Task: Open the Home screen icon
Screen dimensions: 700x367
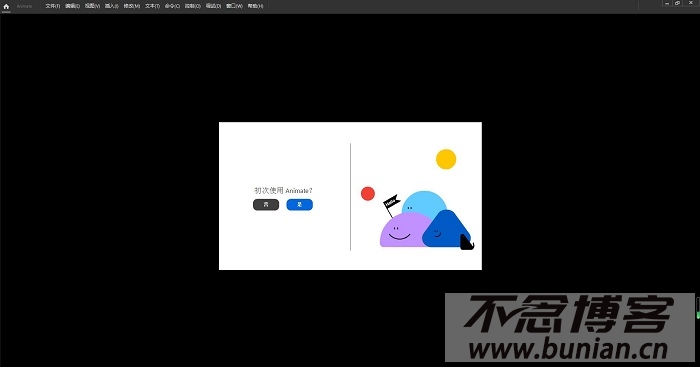Action: pyautogui.click(x=6, y=6)
